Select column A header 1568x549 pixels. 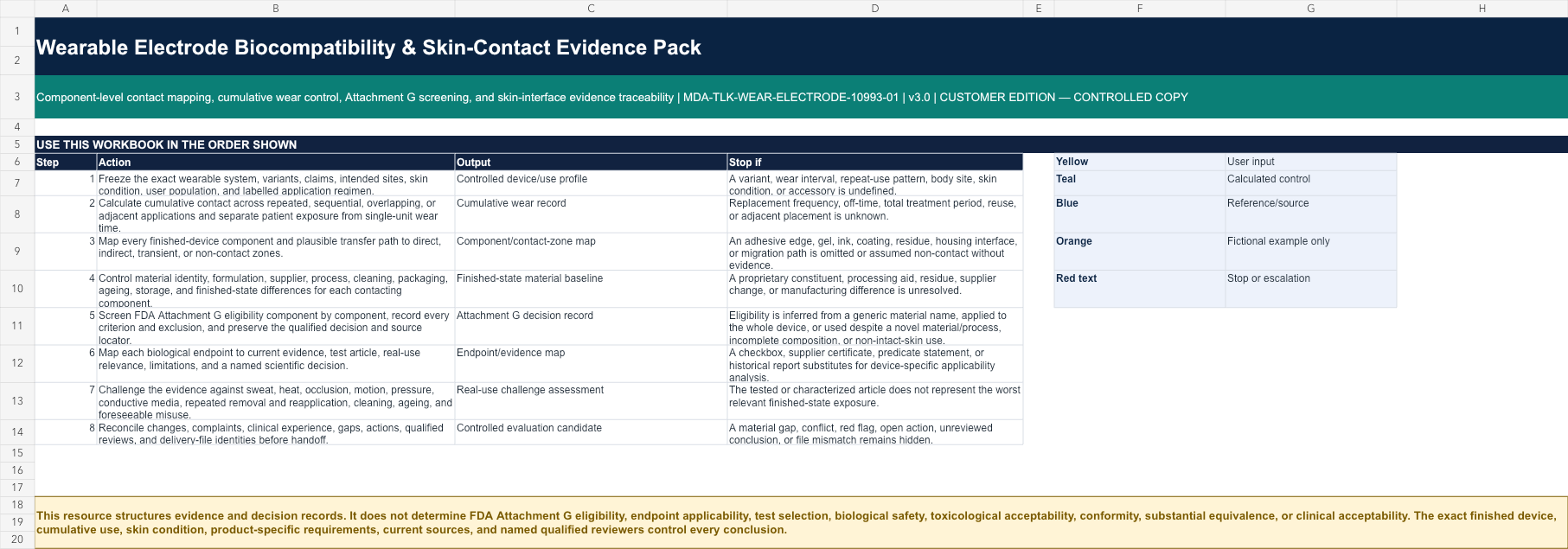point(66,8)
